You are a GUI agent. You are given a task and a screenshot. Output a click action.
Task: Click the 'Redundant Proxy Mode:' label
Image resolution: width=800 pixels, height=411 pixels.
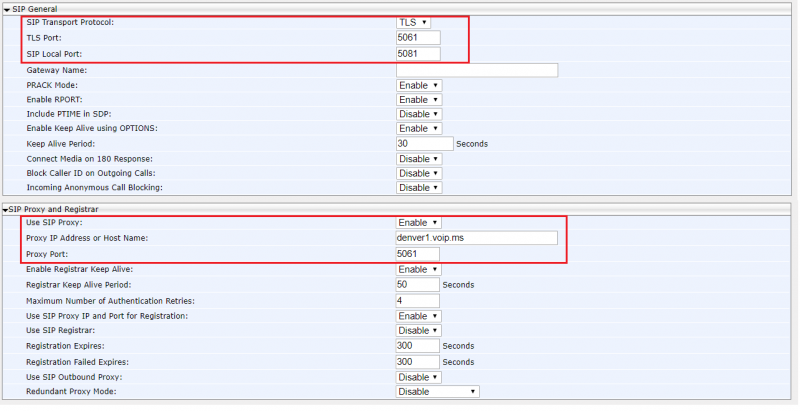[71, 392]
